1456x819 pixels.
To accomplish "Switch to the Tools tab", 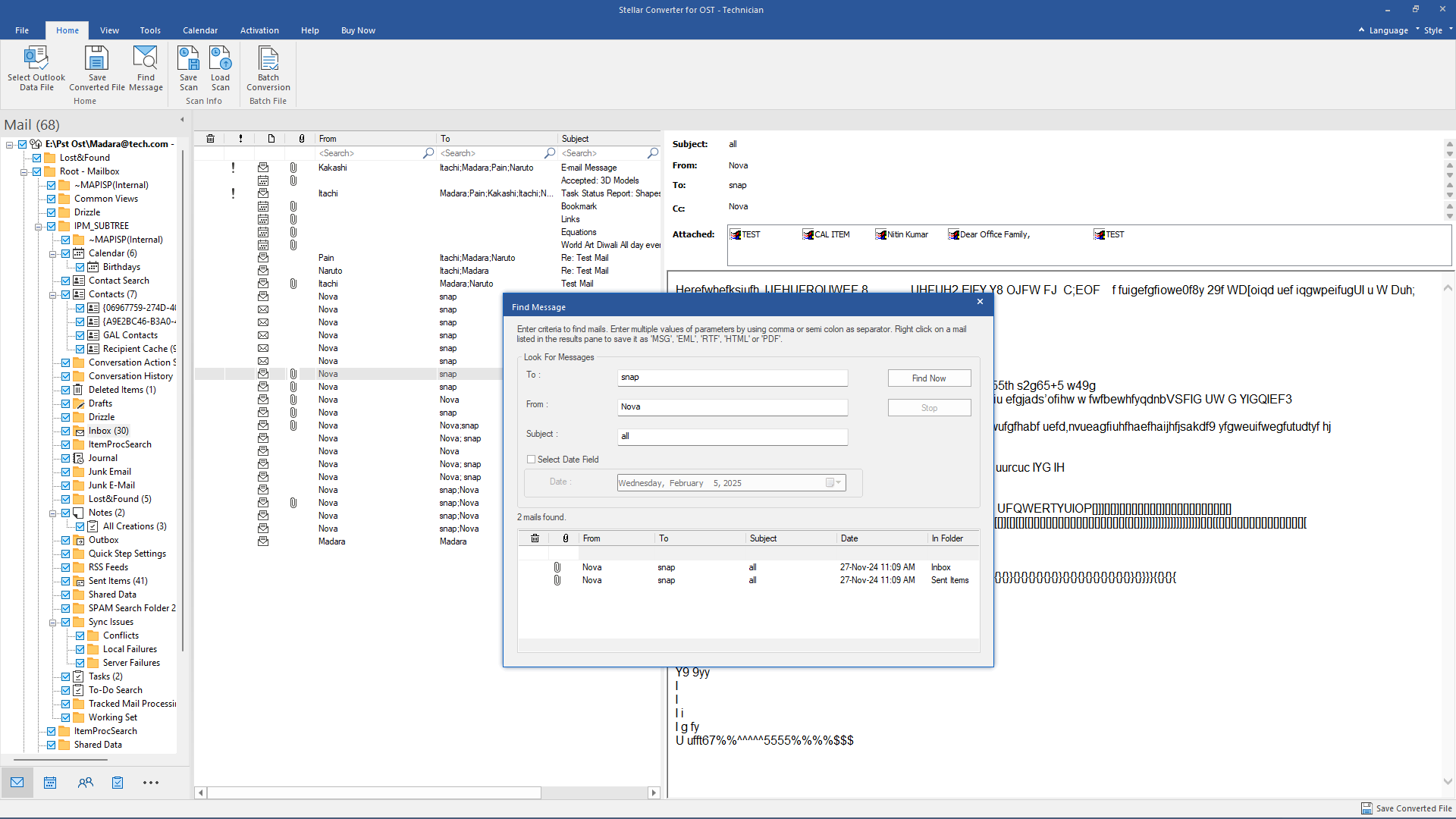I will pos(150,30).
